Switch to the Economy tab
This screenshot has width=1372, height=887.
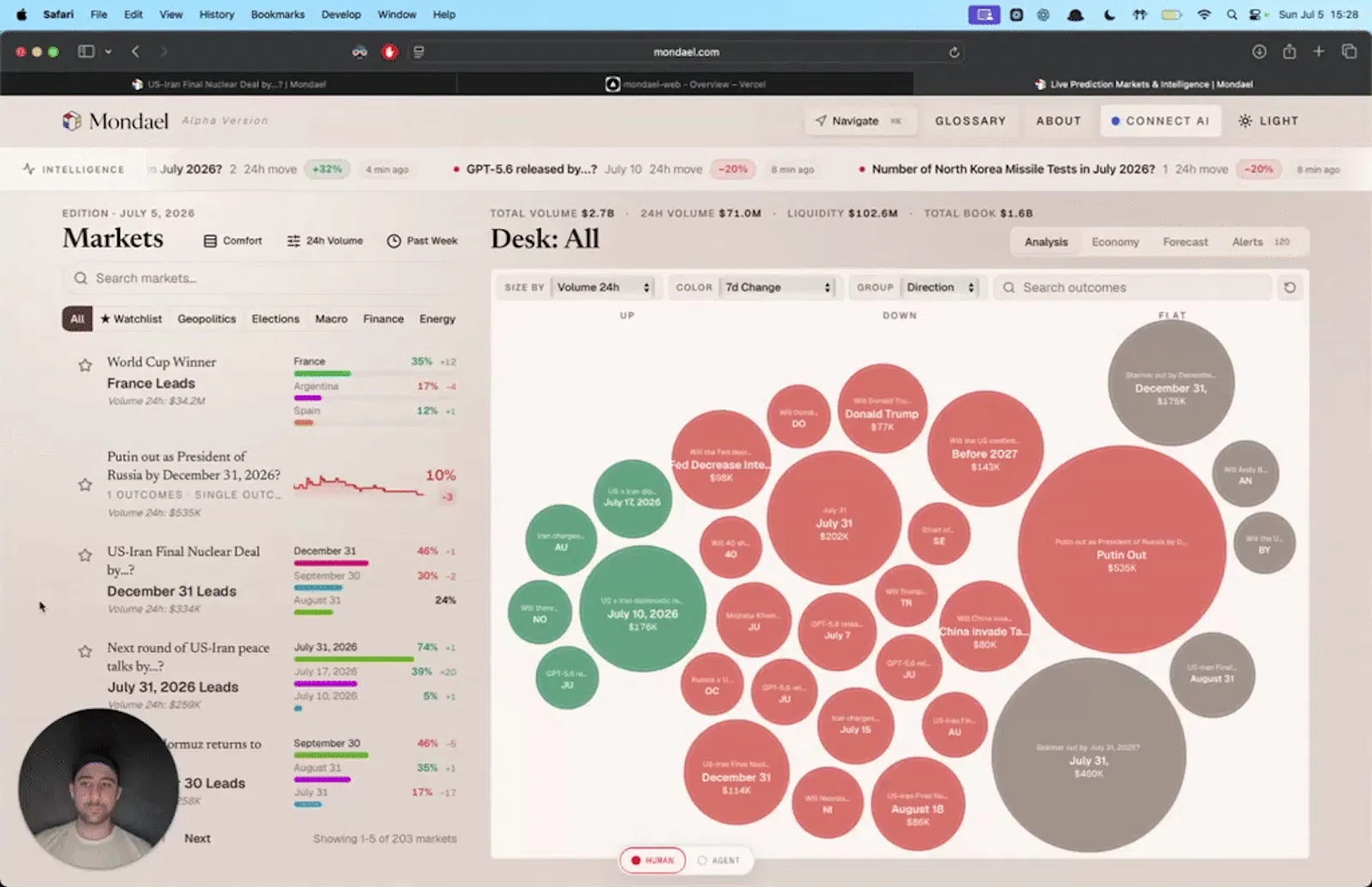point(1115,242)
